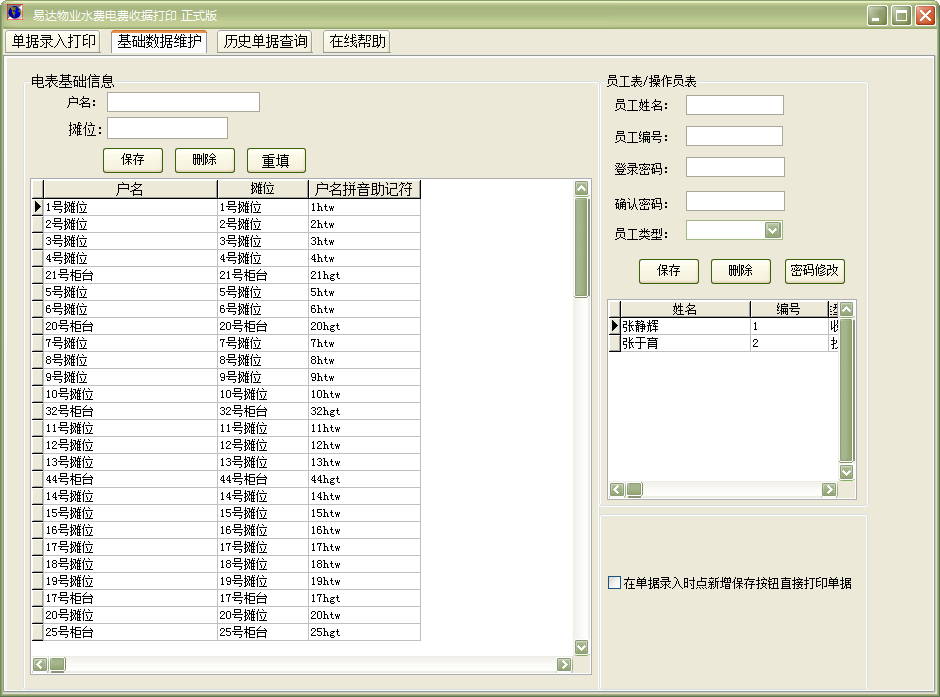940x697 pixels.
Task: Open the 历史单据查询 tab
Action: (267, 42)
